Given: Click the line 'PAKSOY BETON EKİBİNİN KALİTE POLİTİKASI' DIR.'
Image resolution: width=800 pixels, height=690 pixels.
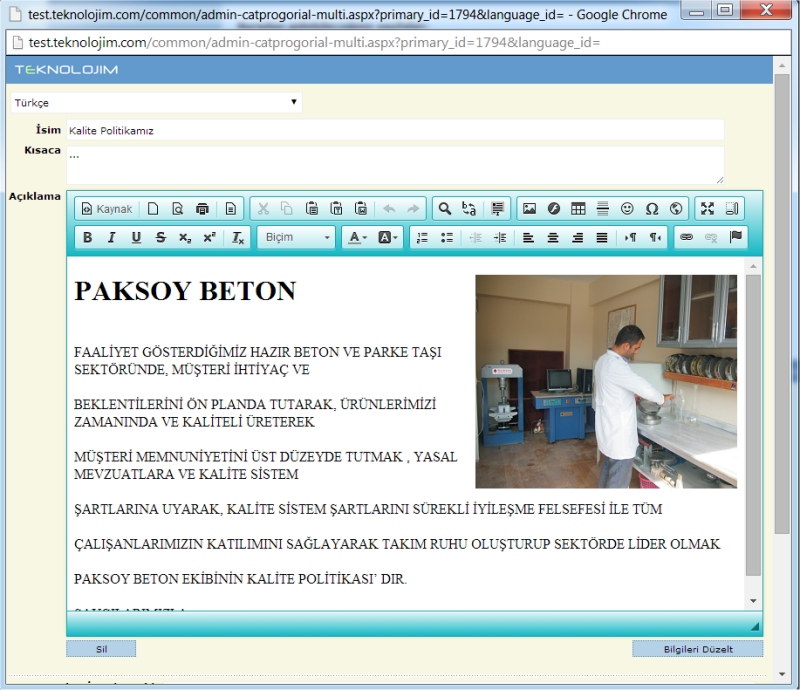Looking at the screenshot, I should tap(240, 579).
